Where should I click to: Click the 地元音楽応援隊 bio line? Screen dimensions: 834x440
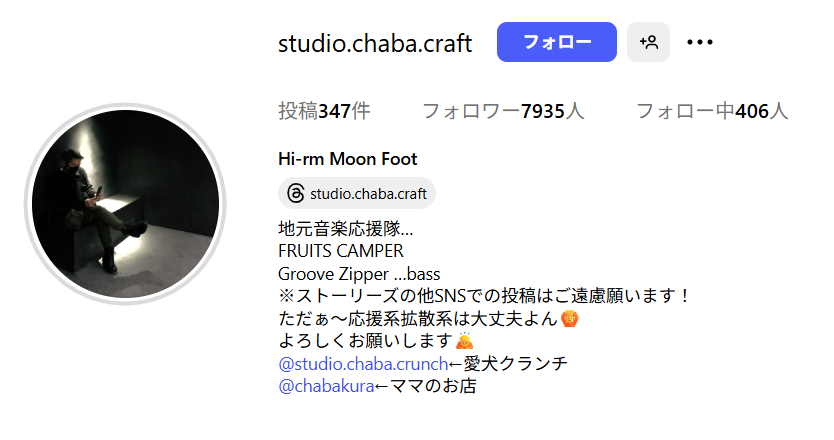point(346,229)
